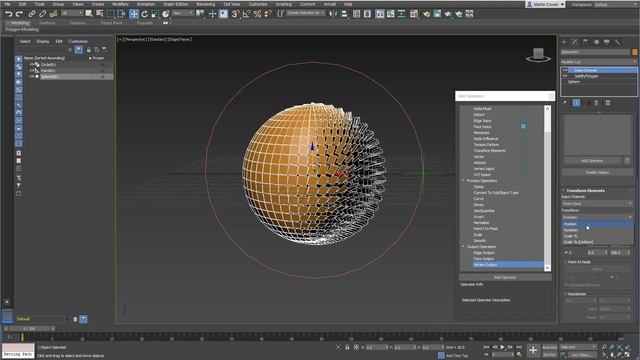Click the Modeling ribbon tab
Viewport: 640px width, 360px height.
[x=20, y=23]
